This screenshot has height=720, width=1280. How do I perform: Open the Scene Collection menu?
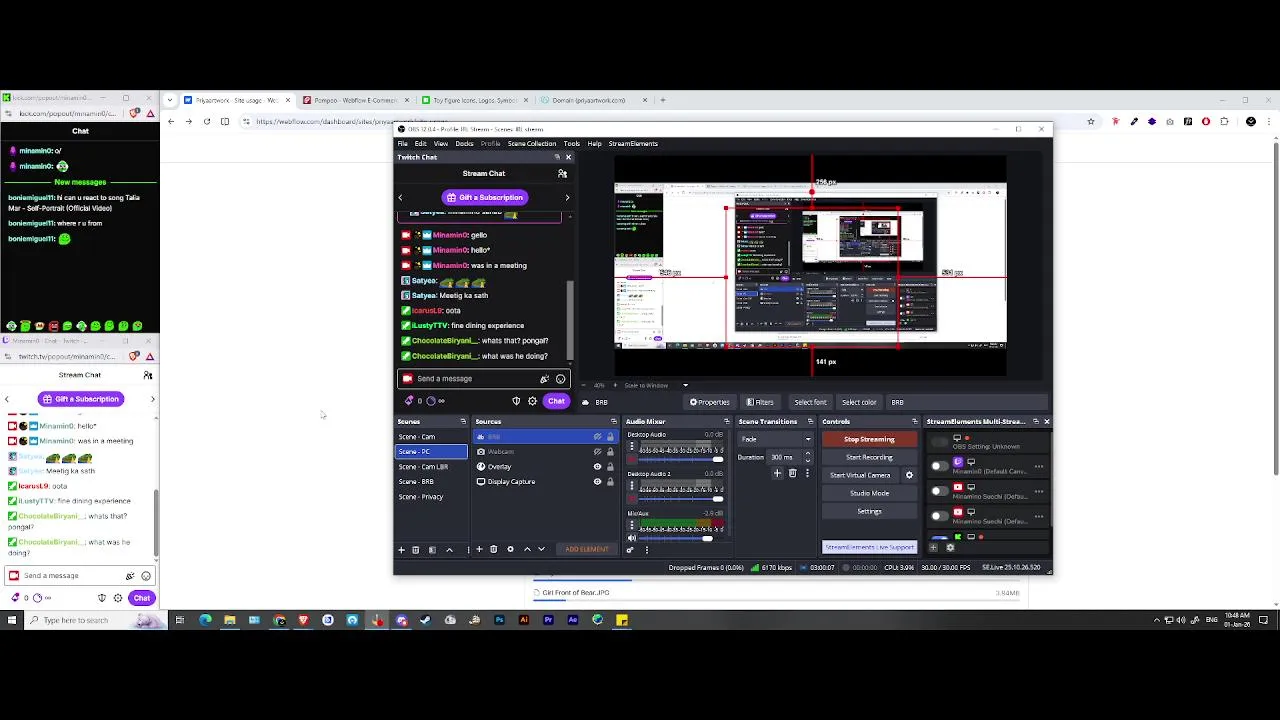point(532,144)
